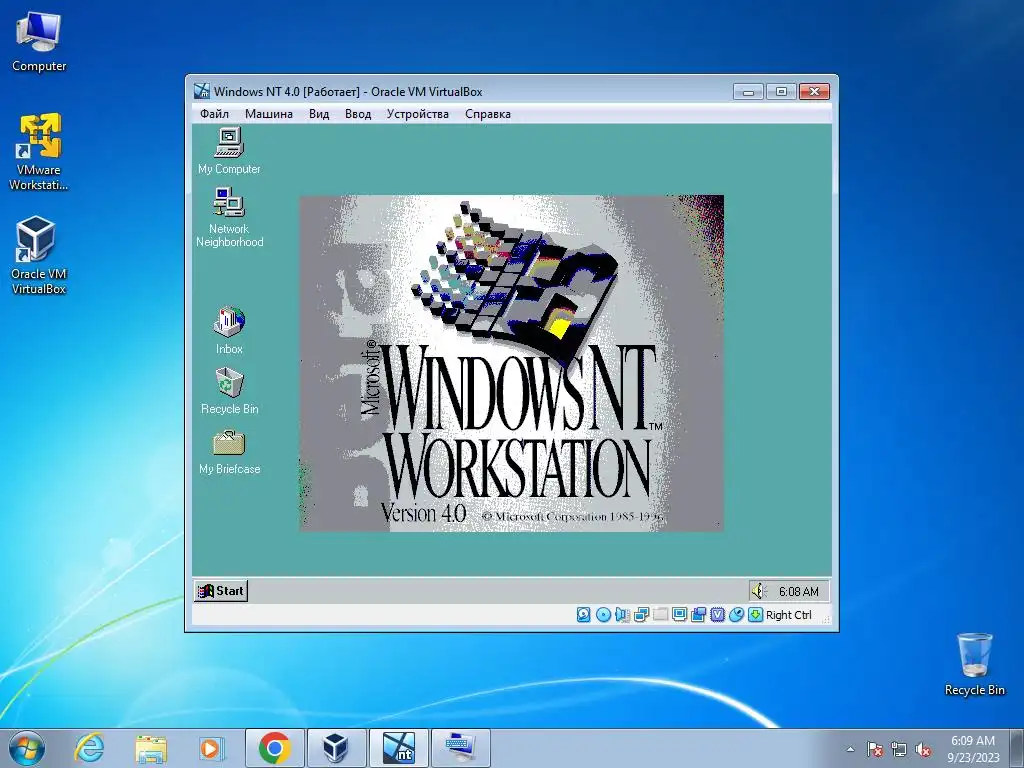The width and height of the screenshot is (1024, 768).
Task: Switch to VirtualBox Manager taskbar button
Action: pos(336,748)
